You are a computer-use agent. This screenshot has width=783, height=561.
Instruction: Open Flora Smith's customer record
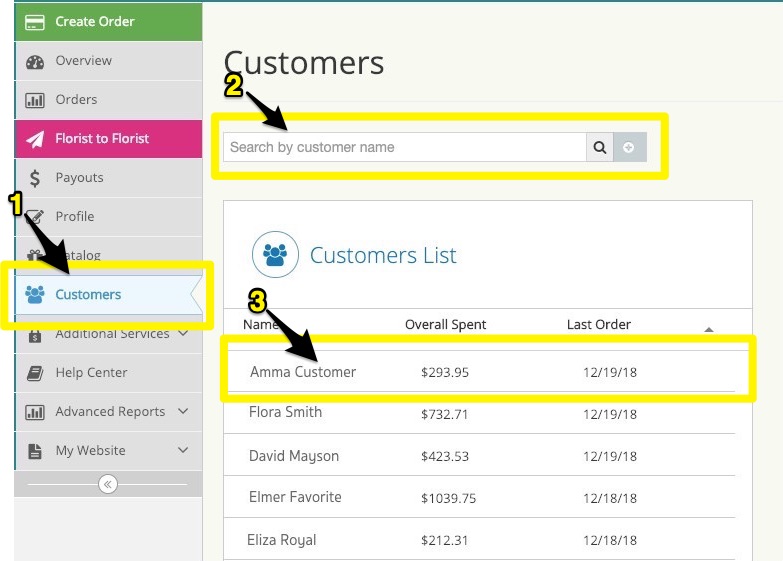(x=285, y=412)
